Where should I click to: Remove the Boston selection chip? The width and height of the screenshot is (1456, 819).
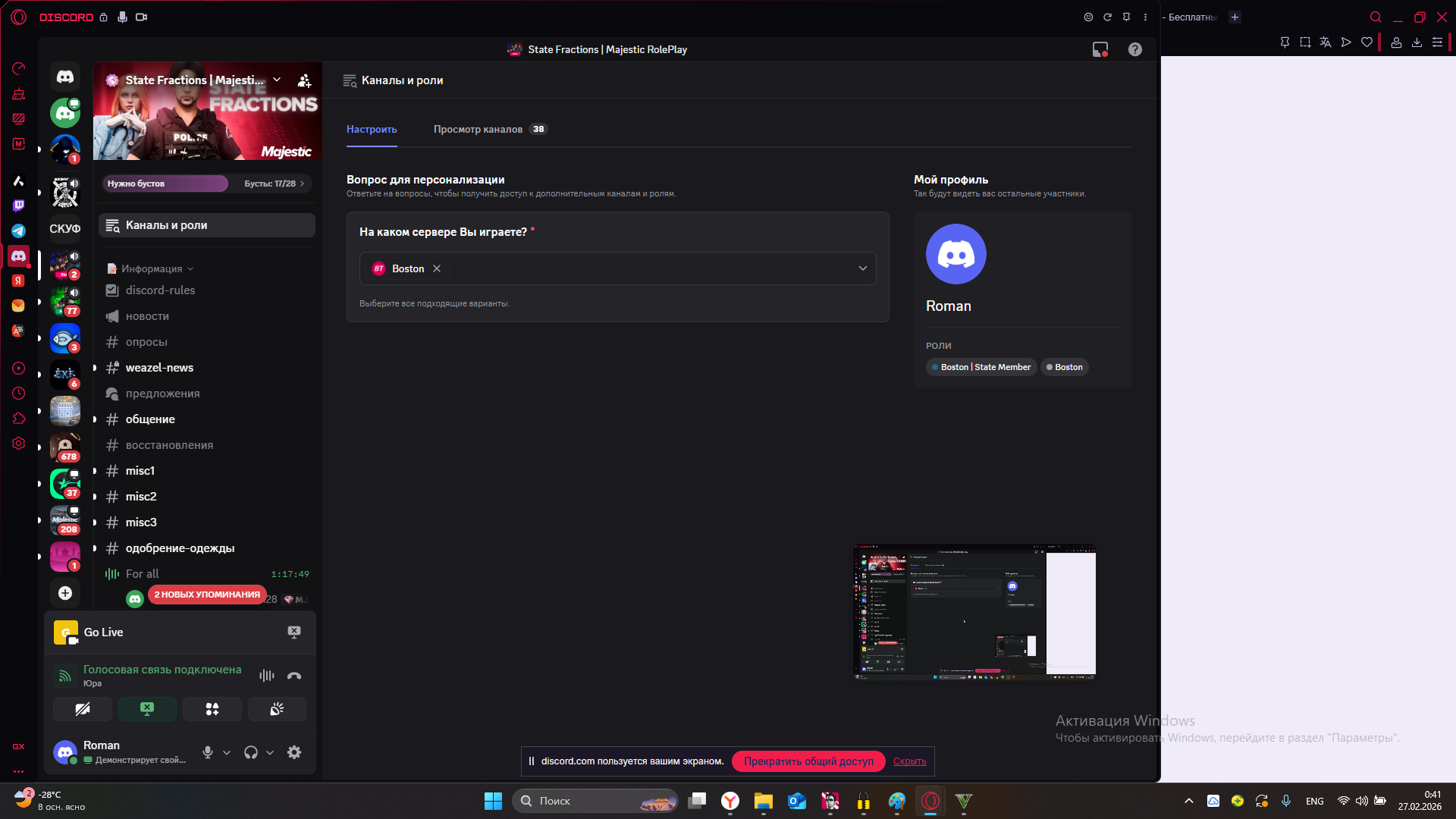point(437,268)
